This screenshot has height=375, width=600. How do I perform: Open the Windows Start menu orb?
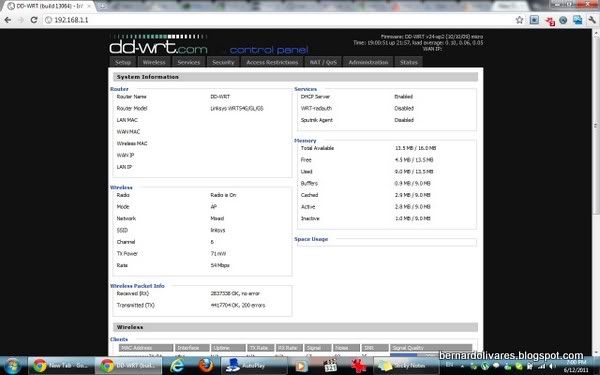click(13, 366)
